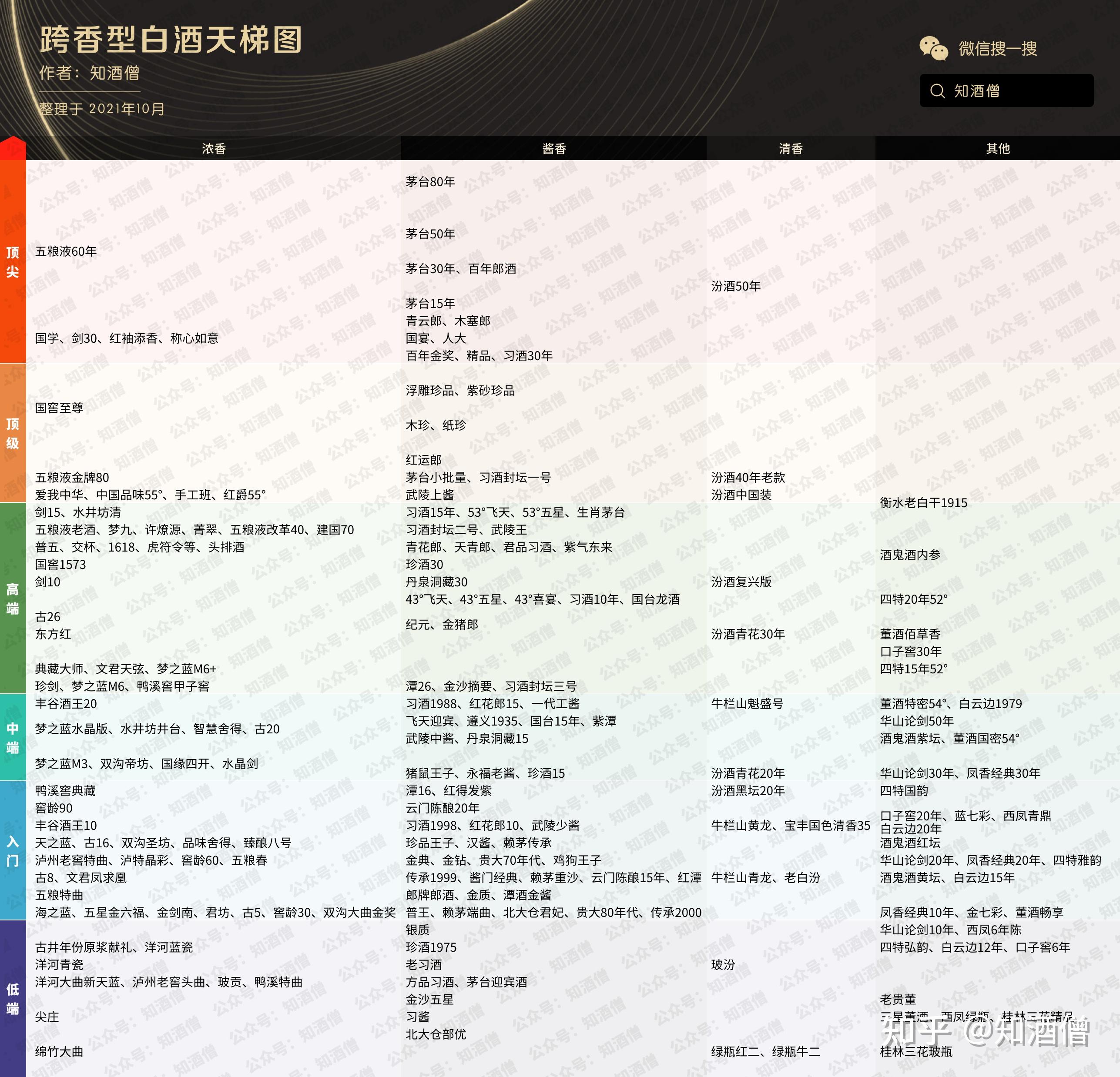The image size is (1120, 1077).
Task: Click the 知乎 @知酒僧 watermark
Action: pyautogui.click(x=985, y=1032)
